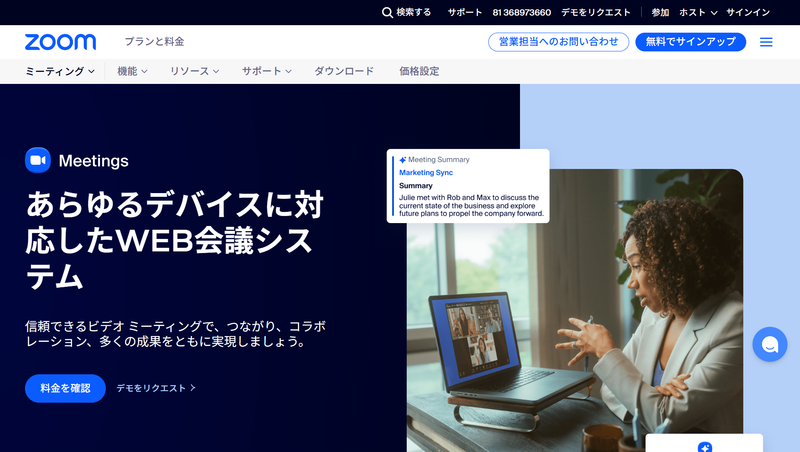The height and width of the screenshot is (452, 800).
Task: Open the 価格設定 tab
Action: click(419, 71)
